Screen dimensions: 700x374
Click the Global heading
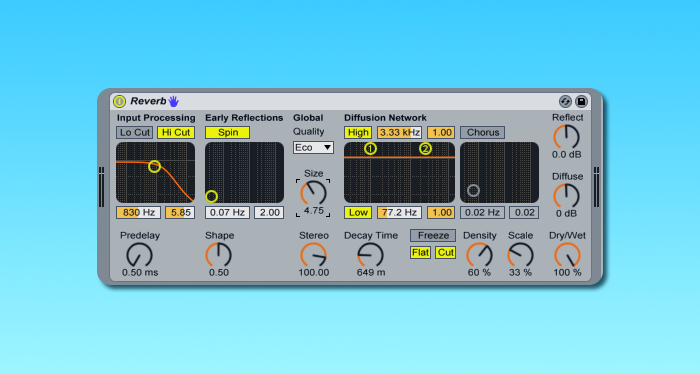coord(308,118)
